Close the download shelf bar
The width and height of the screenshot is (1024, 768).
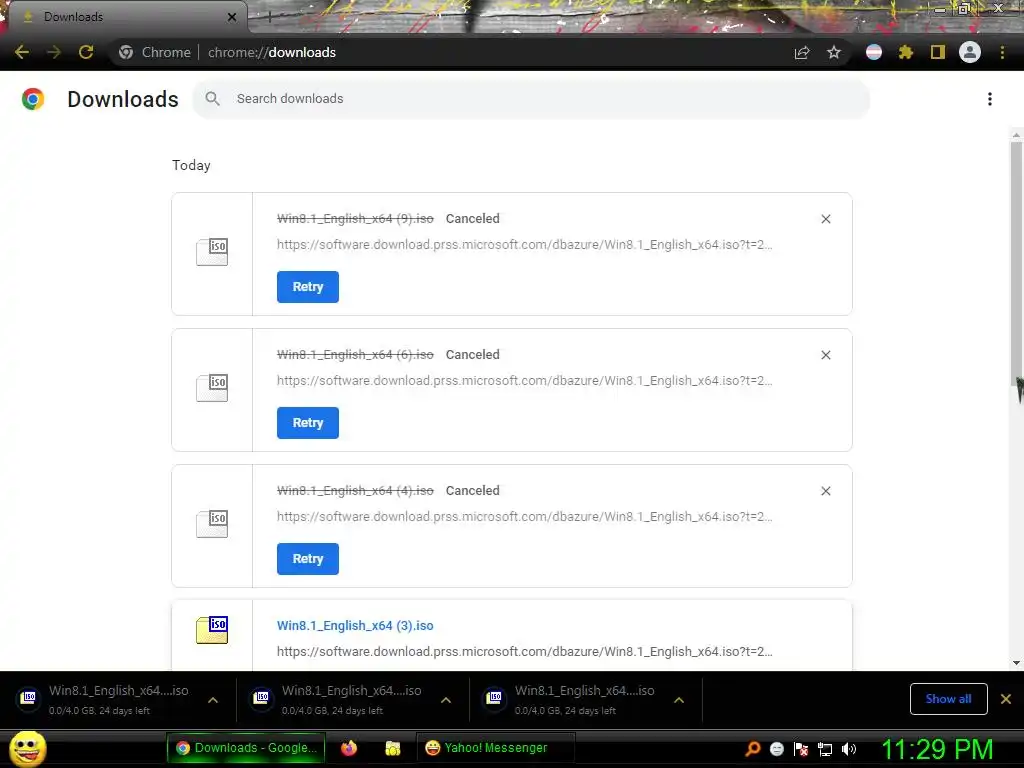click(1006, 699)
